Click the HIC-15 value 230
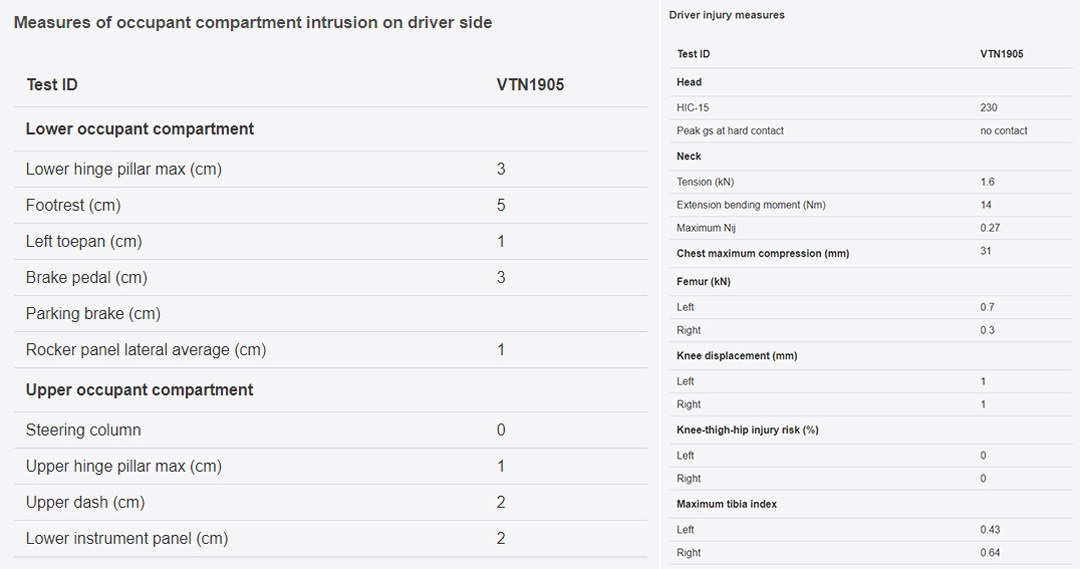 point(988,108)
